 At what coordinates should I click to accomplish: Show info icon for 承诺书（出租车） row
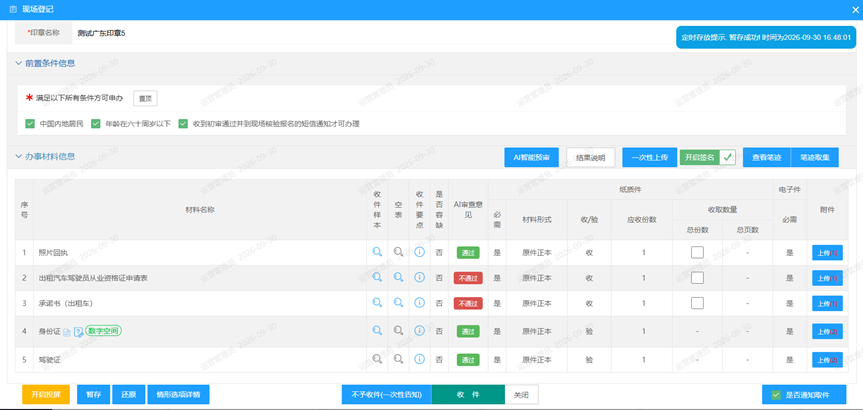[419, 303]
